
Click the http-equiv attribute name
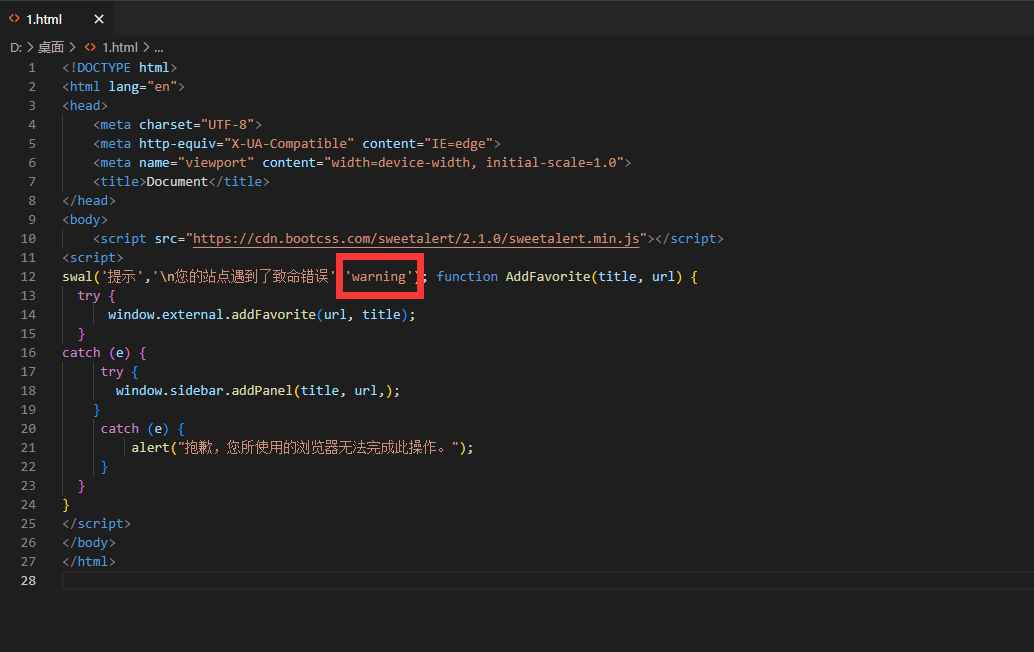click(177, 144)
